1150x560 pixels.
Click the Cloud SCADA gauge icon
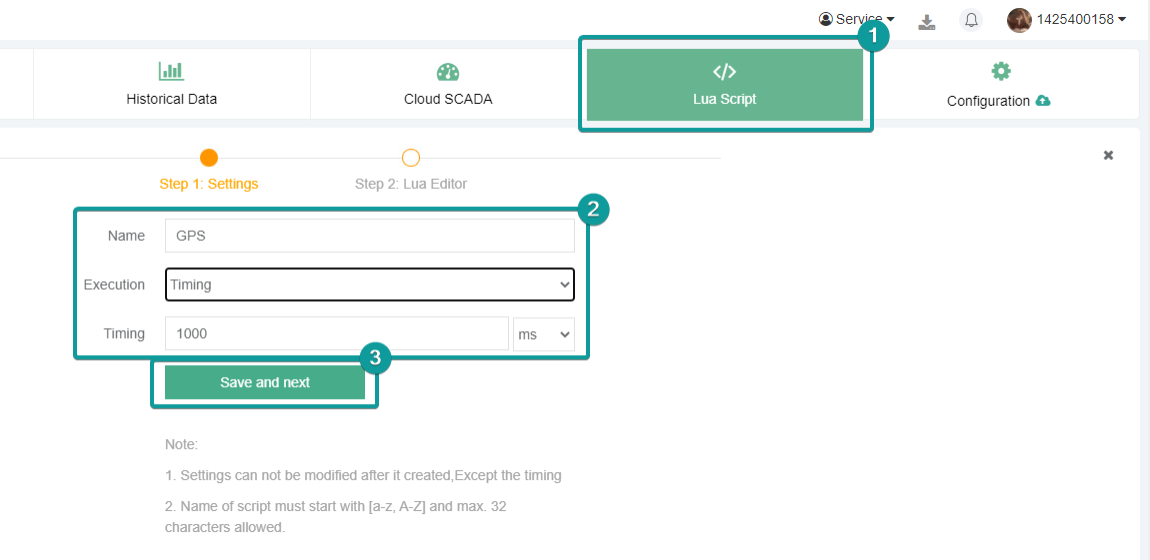(447, 72)
